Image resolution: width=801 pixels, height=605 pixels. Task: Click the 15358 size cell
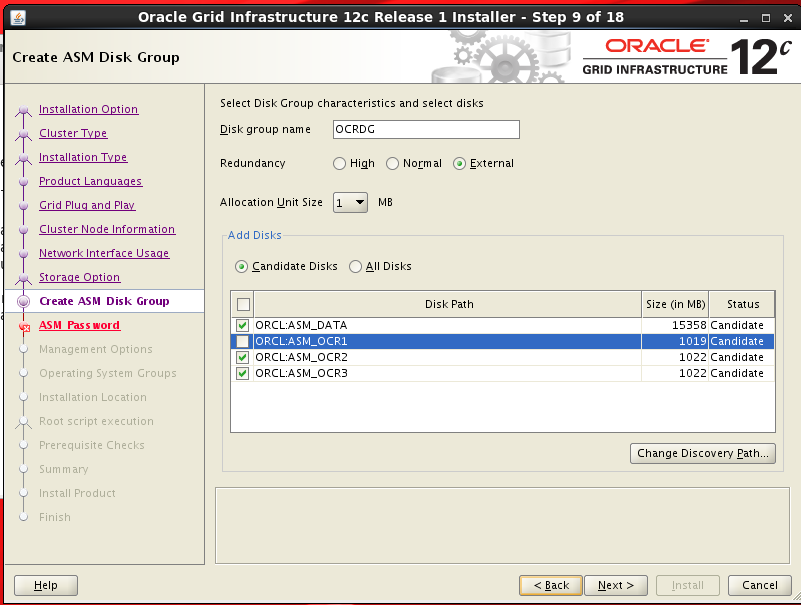pyautogui.click(x=675, y=325)
